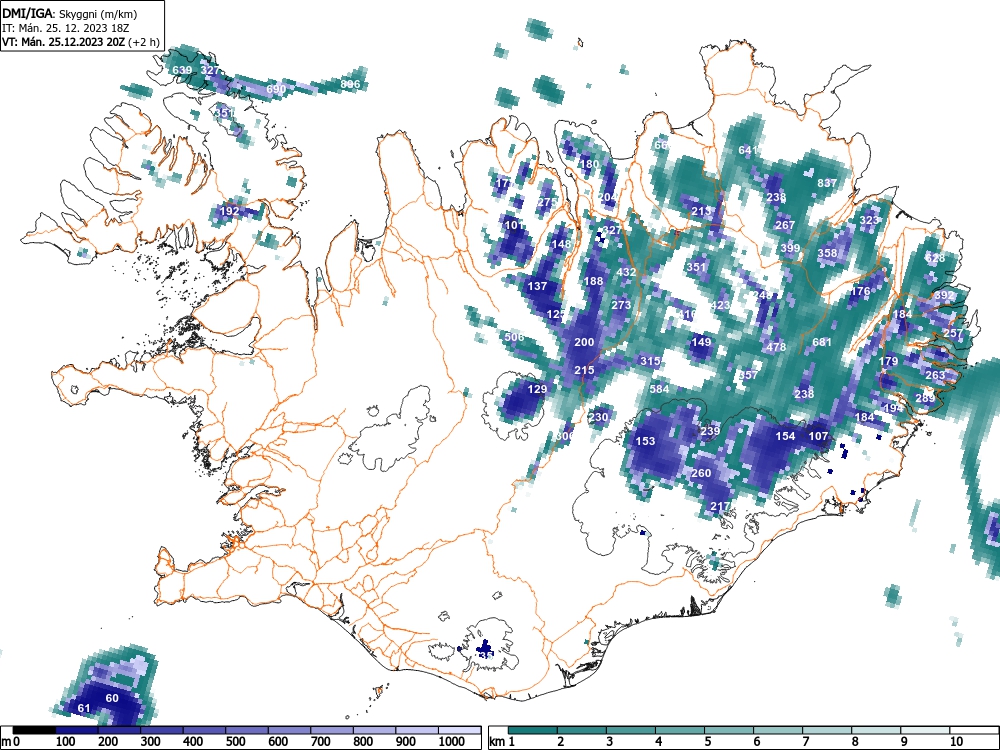Click the 'km 1' legend label
This screenshot has width=1000, height=750.
point(502,742)
